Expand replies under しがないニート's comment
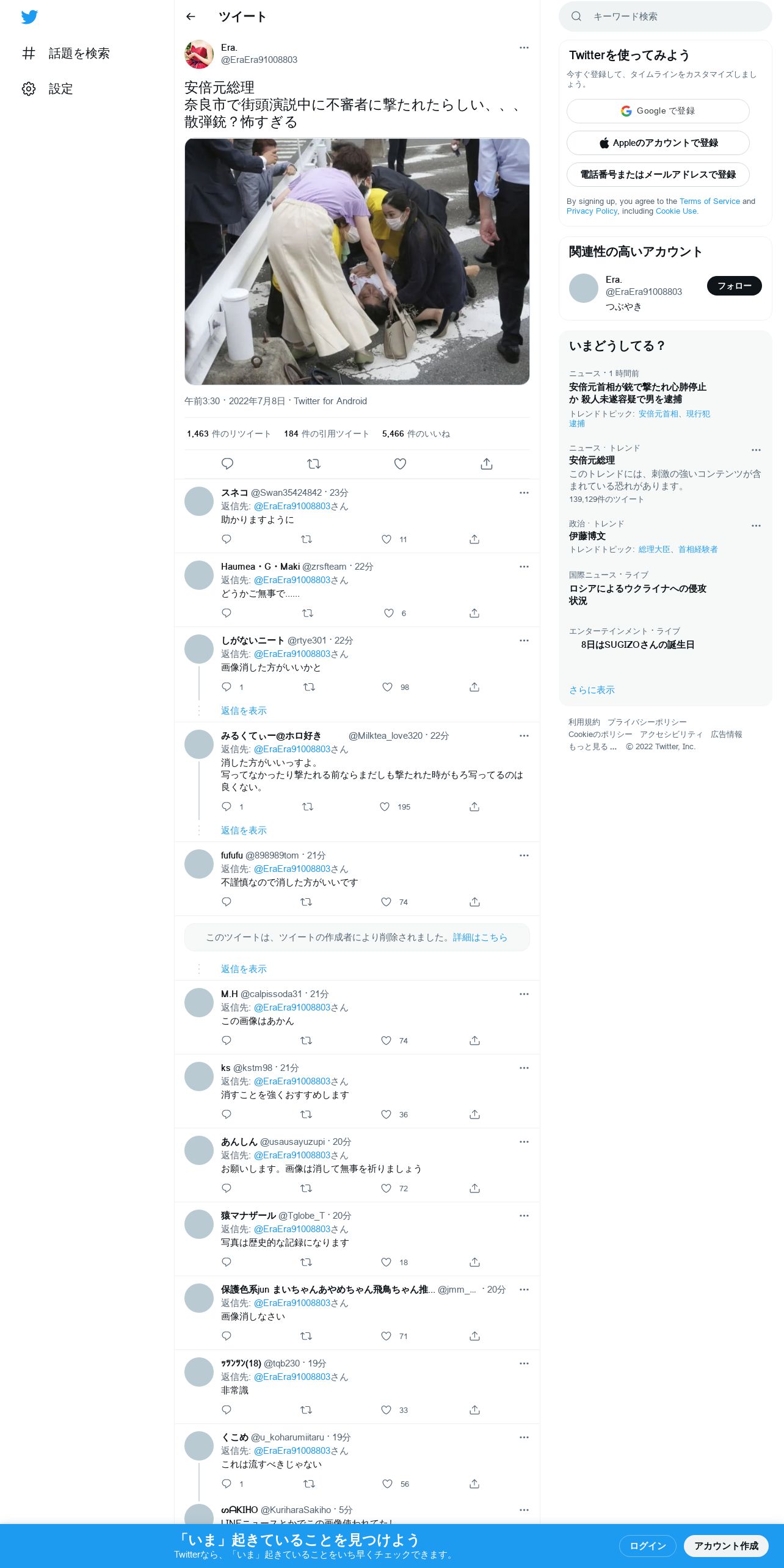 [244, 711]
